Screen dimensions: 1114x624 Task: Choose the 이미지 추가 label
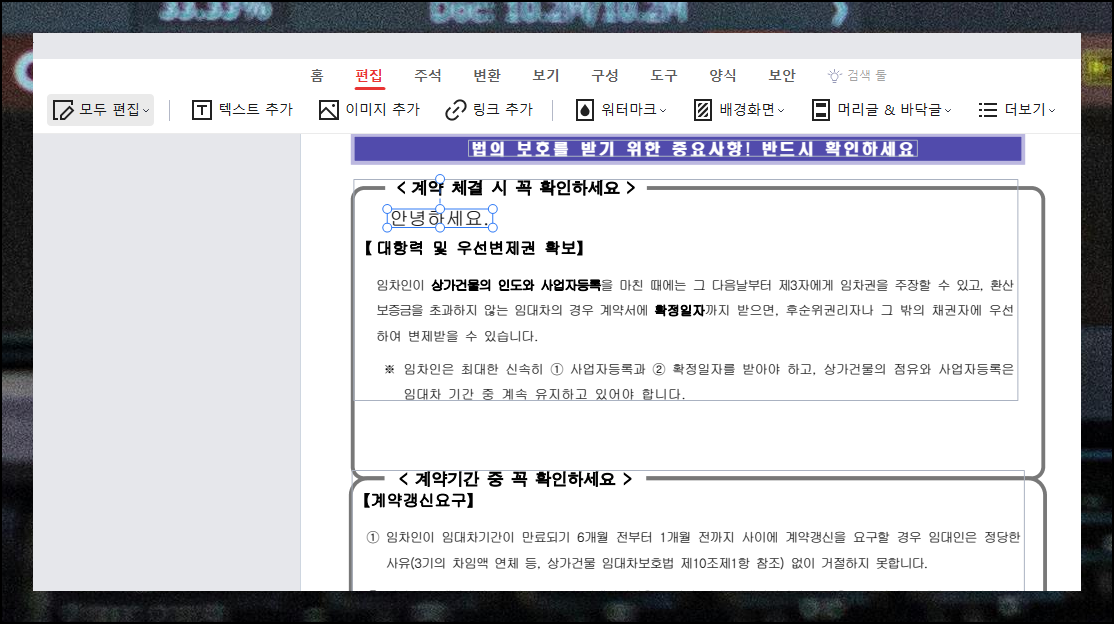coord(382,109)
